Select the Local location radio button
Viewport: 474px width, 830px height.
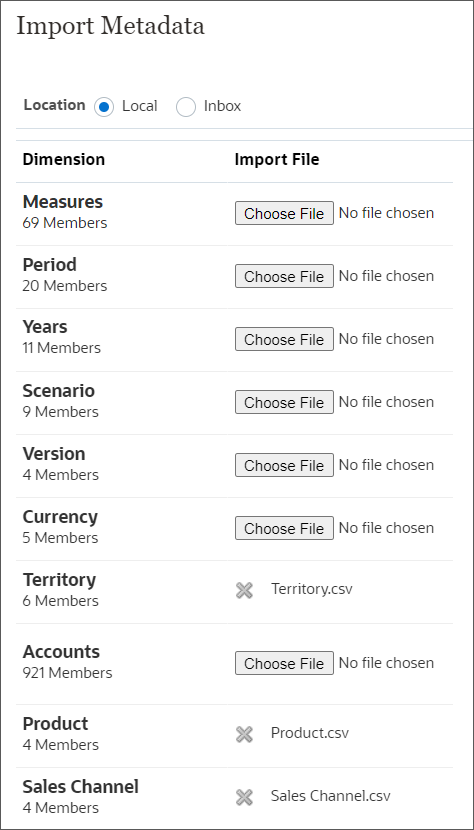[x=104, y=107]
